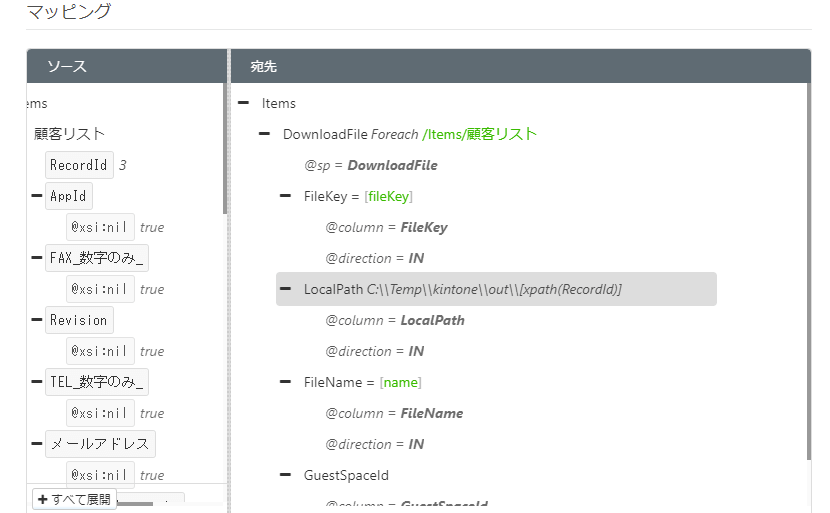Select the LocalPath mapping row

pyautogui.click(x=495, y=289)
